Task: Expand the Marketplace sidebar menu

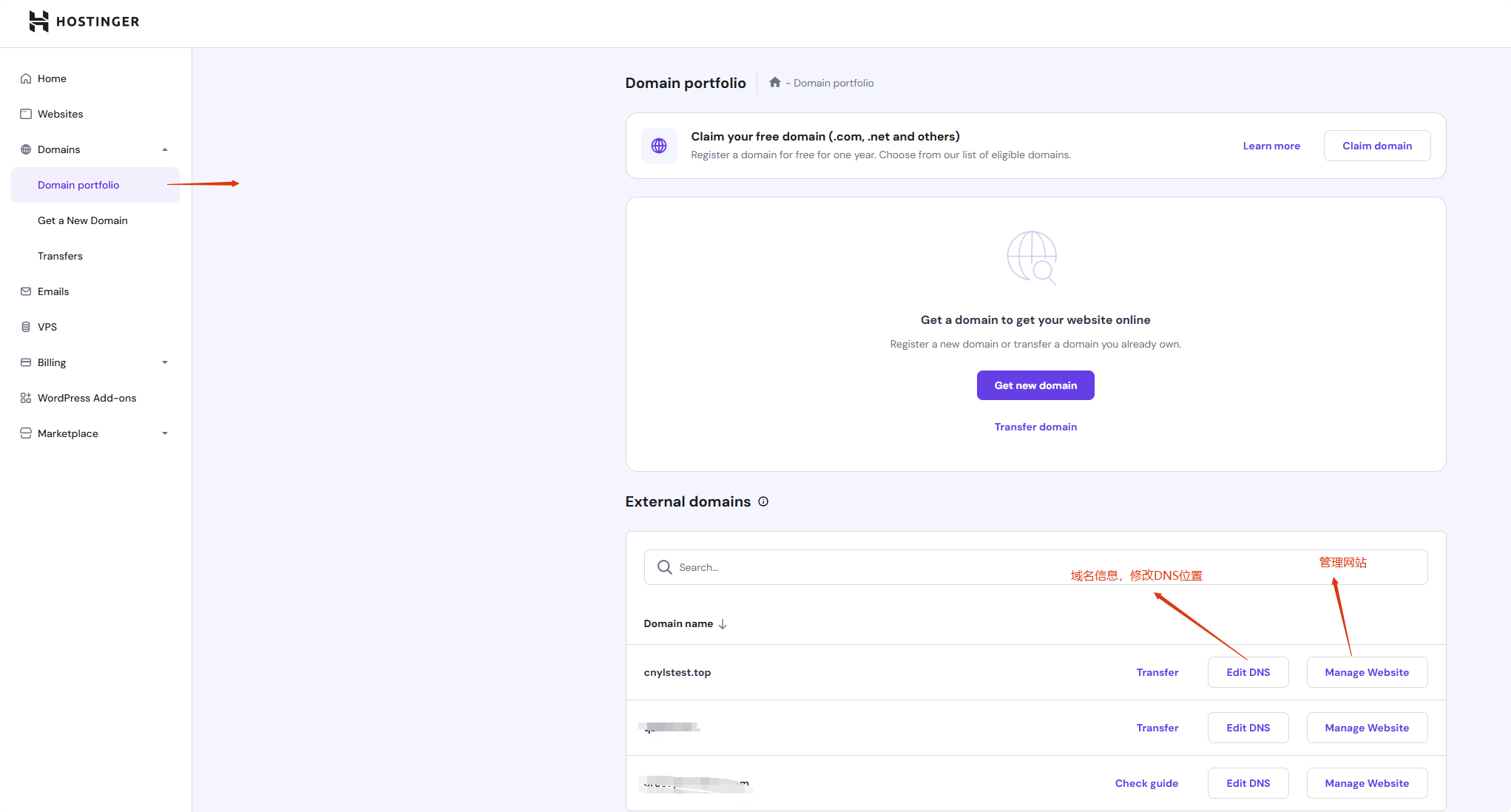Action: 165,433
